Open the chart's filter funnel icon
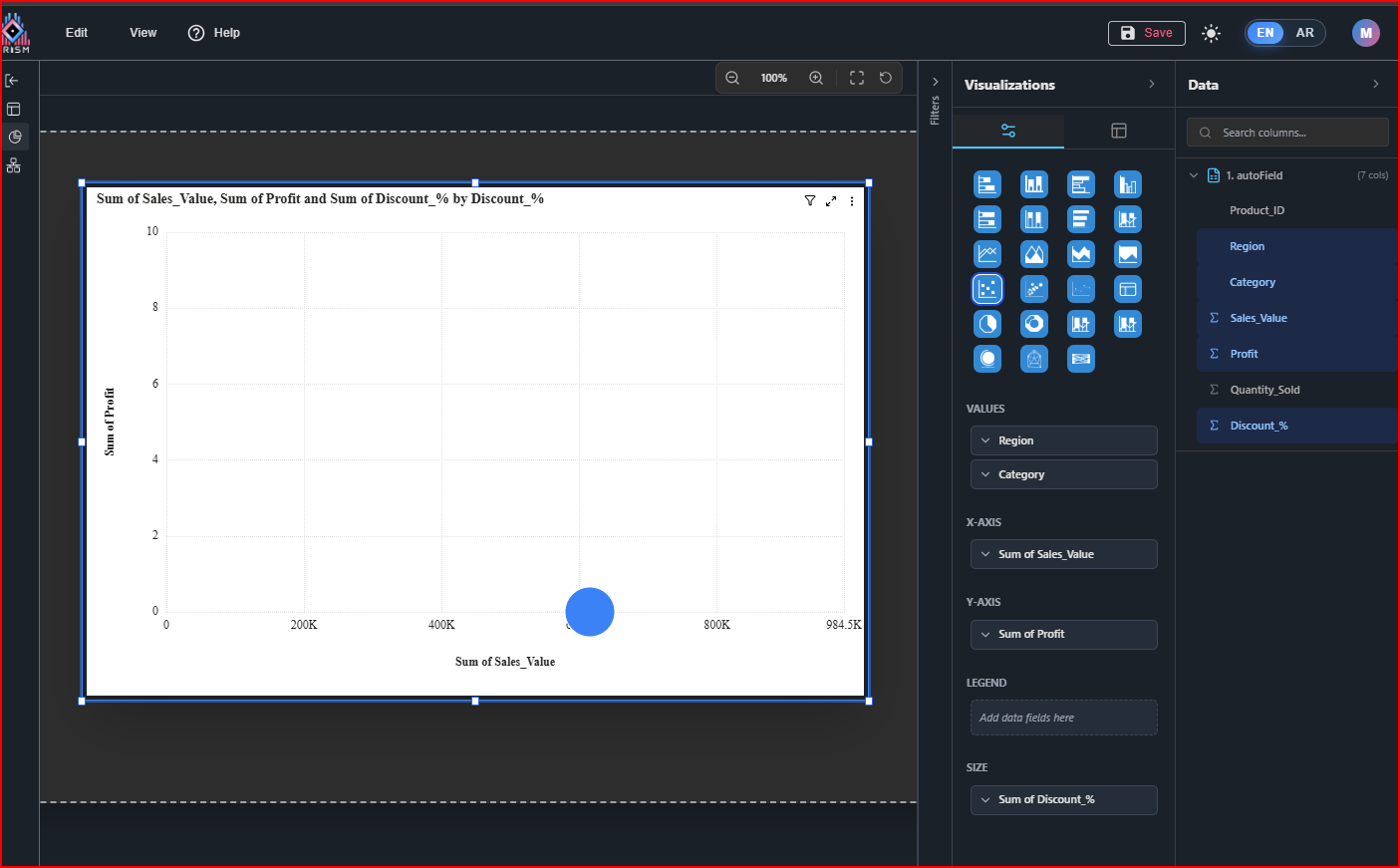This screenshot has width=1400, height=868. (810, 200)
